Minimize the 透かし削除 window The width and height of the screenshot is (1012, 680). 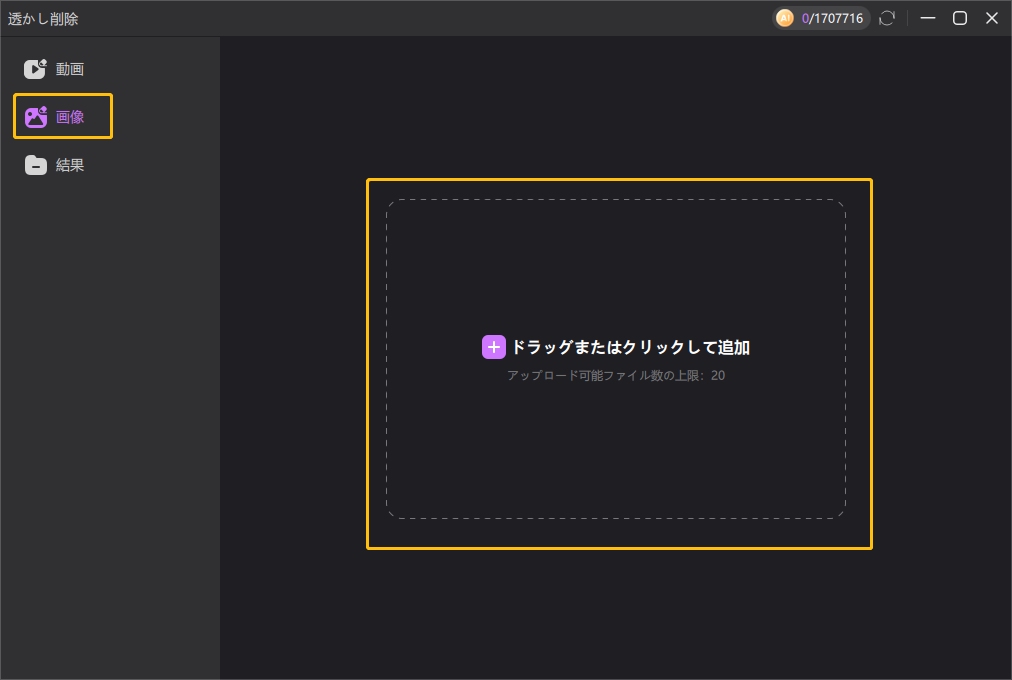pyautogui.click(x=928, y=18)
